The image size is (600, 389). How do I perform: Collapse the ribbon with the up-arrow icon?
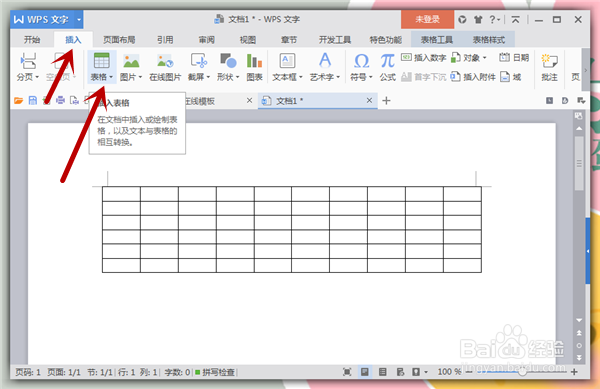pyautogui.click(x=516, y=20)
